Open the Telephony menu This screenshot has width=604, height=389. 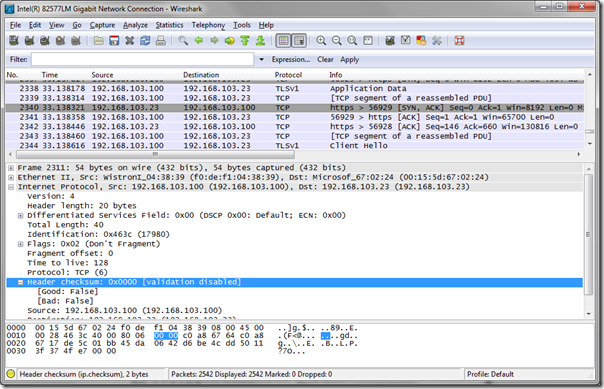point(208,25)
